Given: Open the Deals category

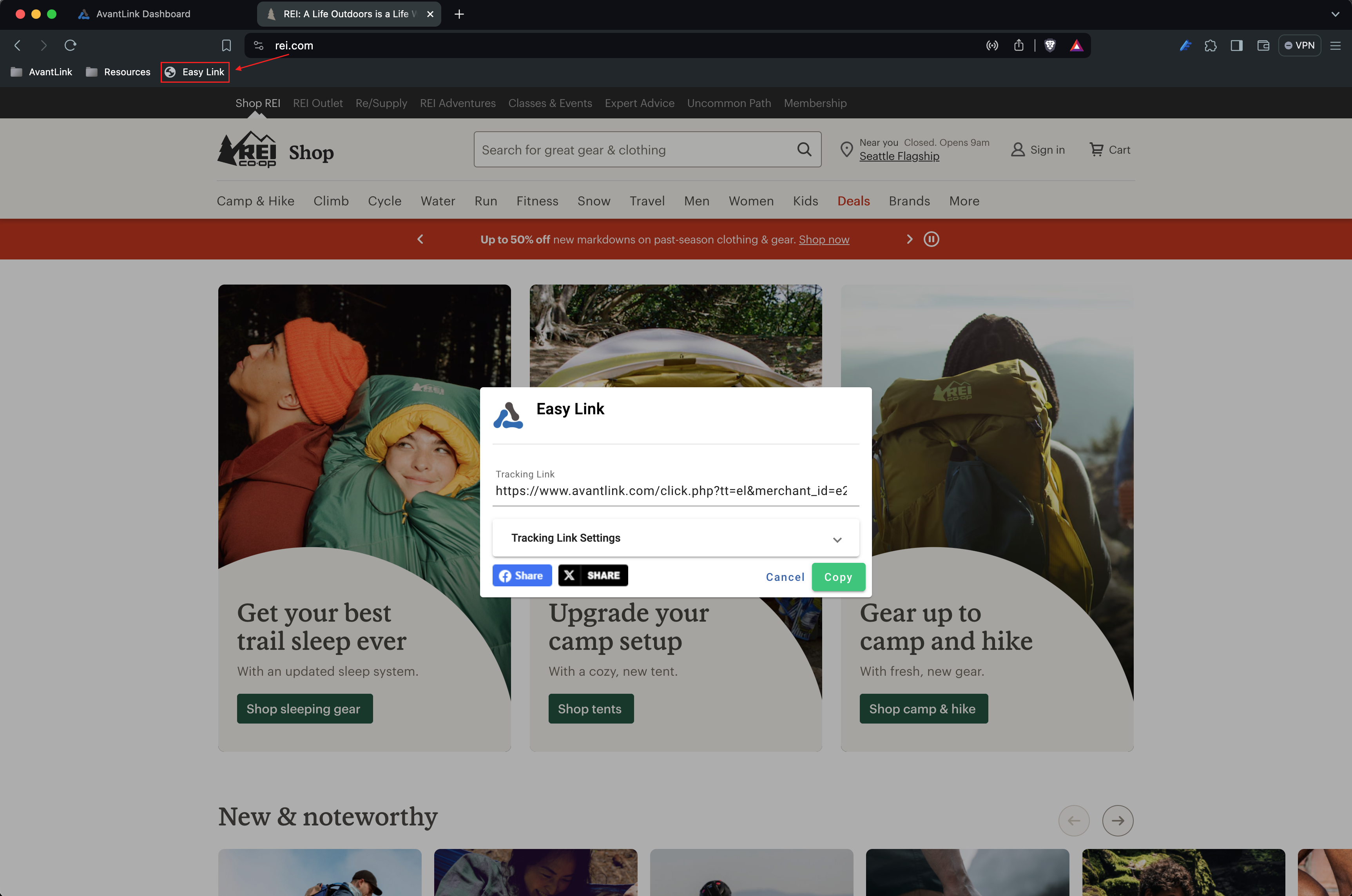Looking at the screenshot, I should [854, 201].
